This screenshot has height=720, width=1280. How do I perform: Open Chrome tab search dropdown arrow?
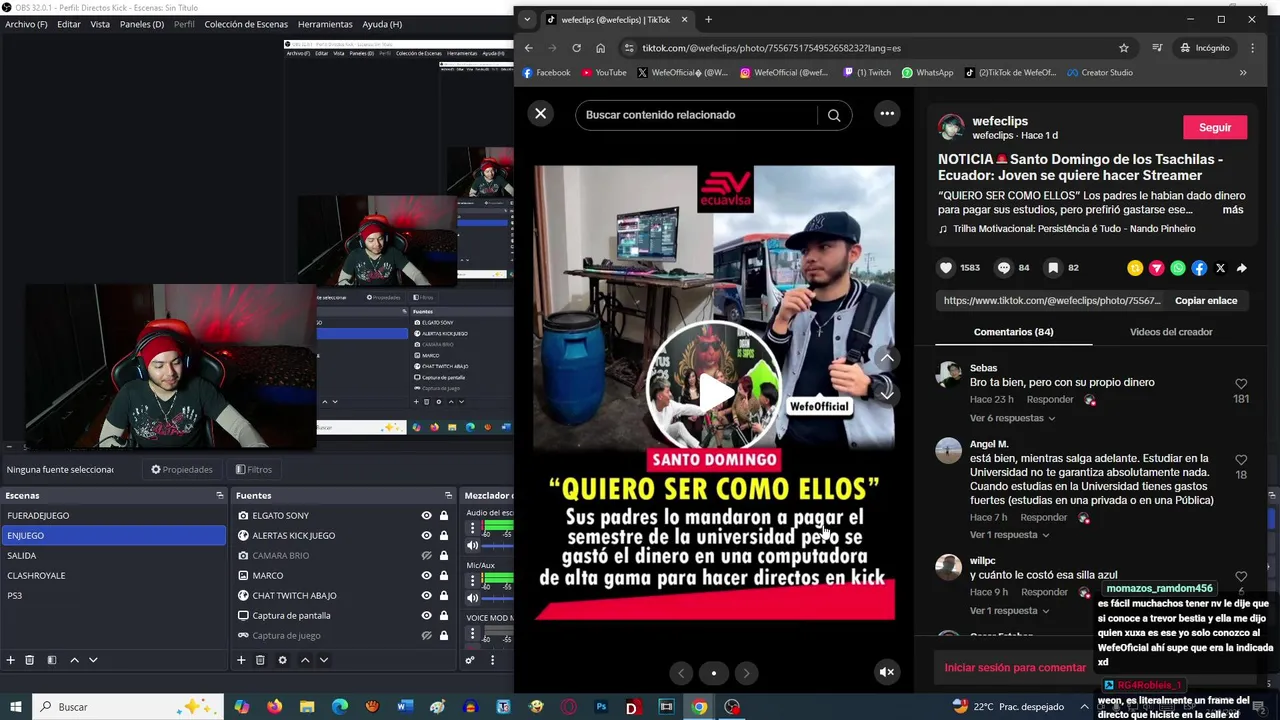coord(527,20)
